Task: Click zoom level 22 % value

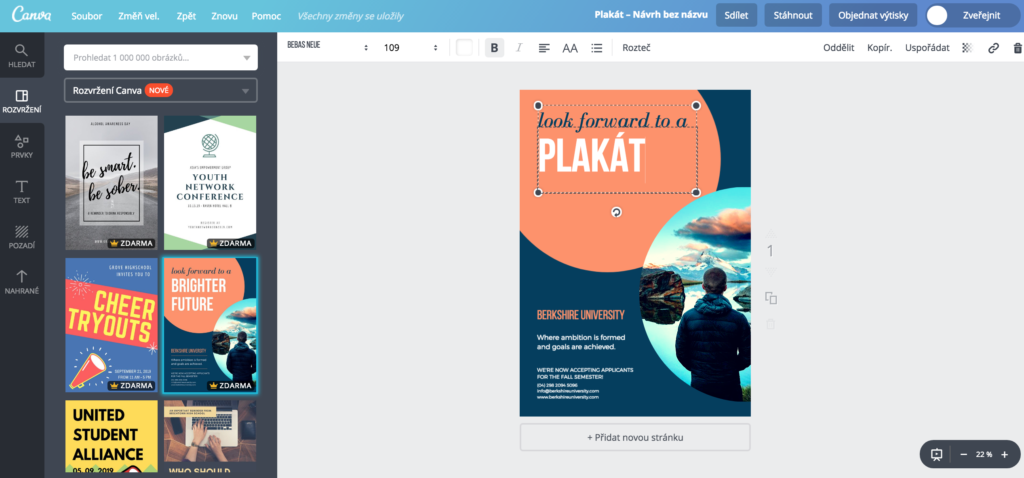Action: 984,454
